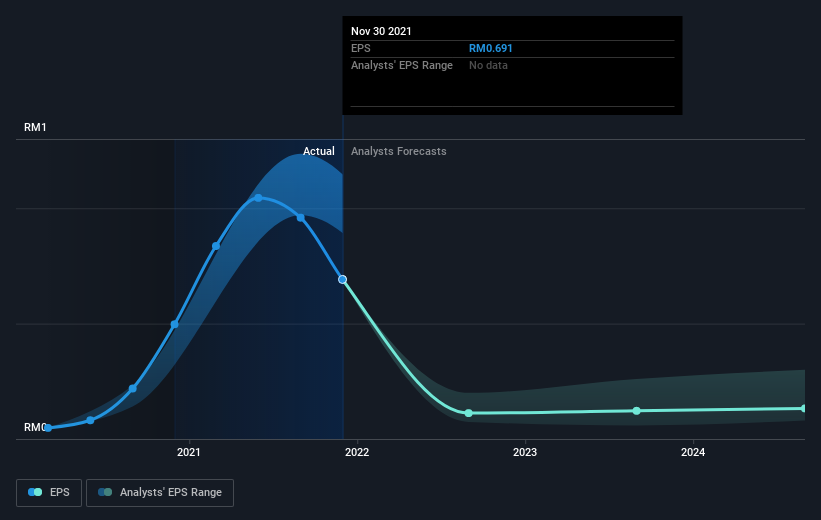Click the 2022 x-axis label

pos(357,452)
